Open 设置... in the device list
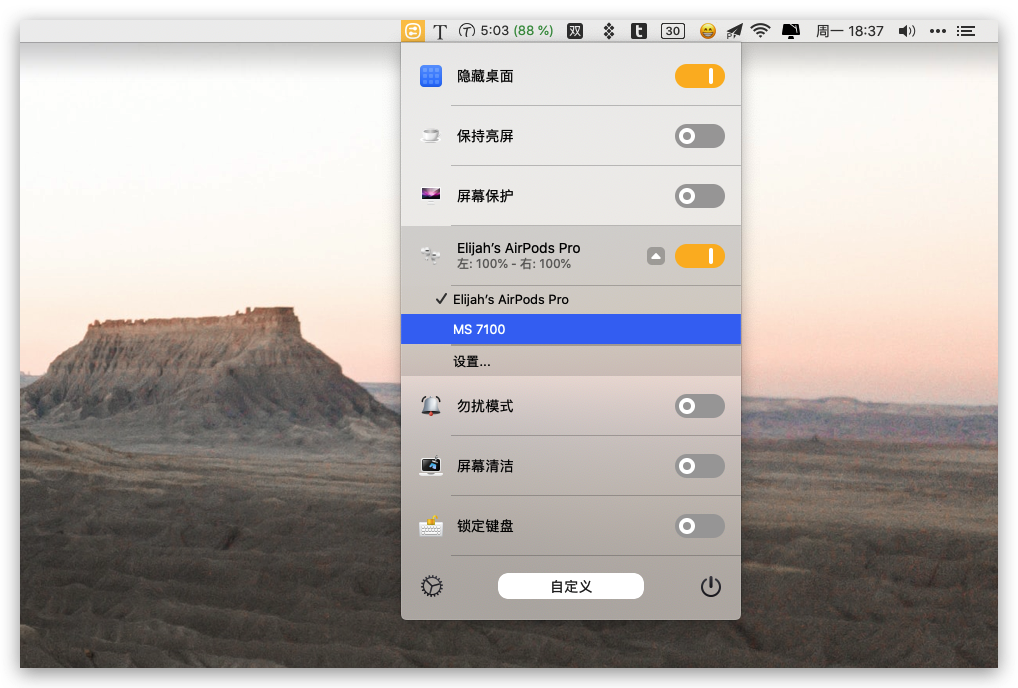 [x=571, y=361]
